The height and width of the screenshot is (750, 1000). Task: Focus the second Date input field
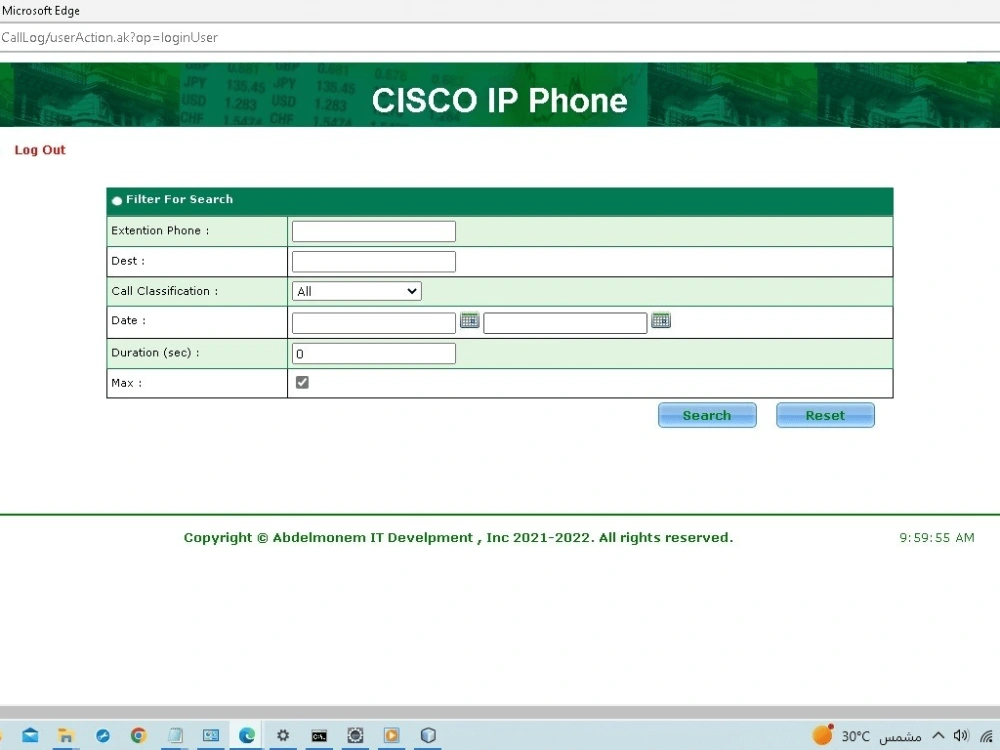tap(565, 323)
